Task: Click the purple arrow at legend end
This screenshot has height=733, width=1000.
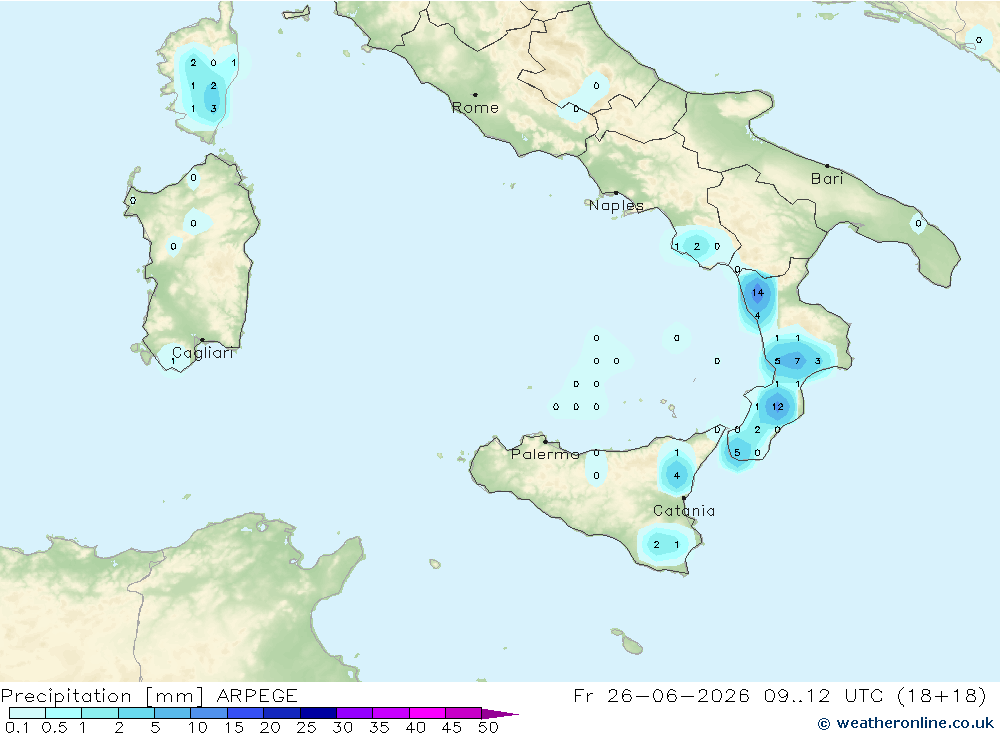Action: click(x=499, y=714)
